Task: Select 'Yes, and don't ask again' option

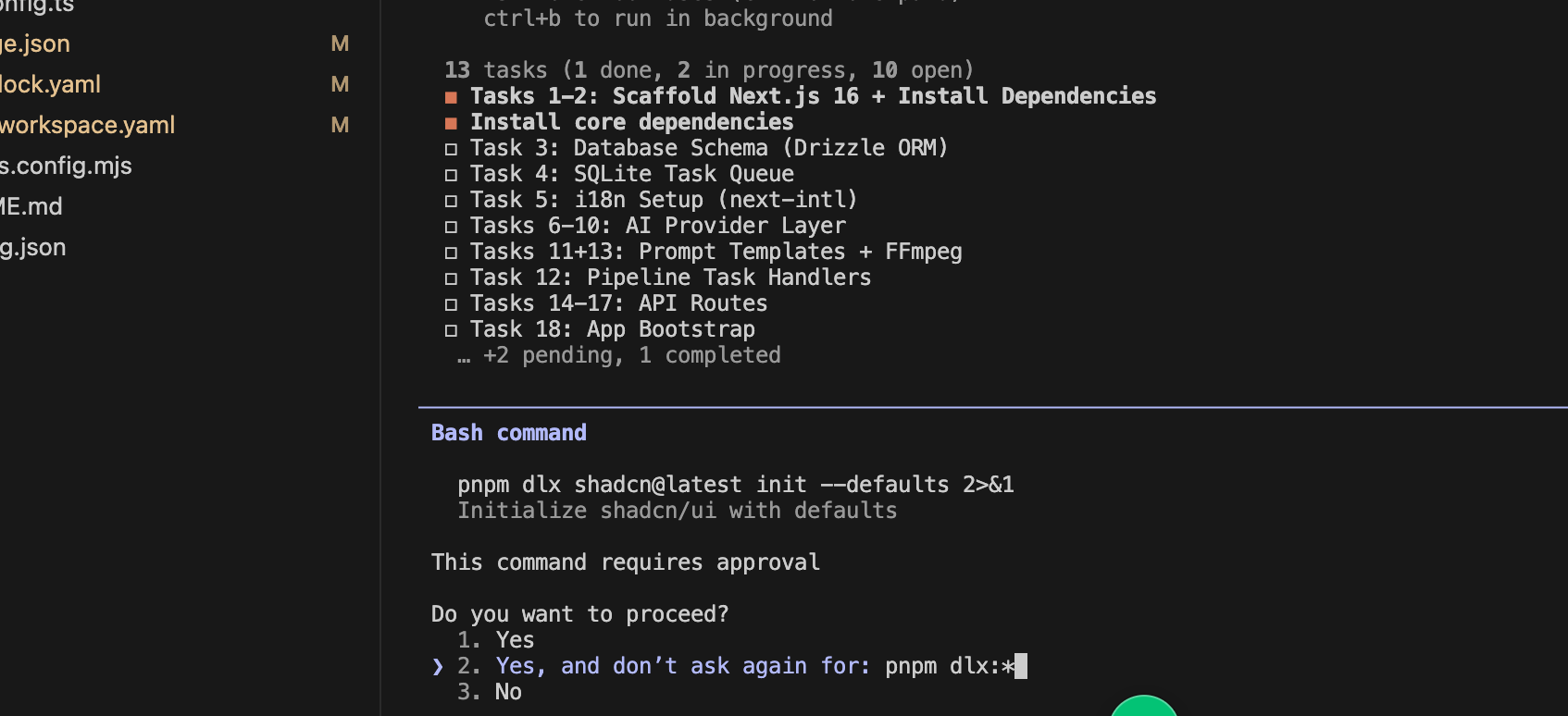Action: (x=682, y=666)
